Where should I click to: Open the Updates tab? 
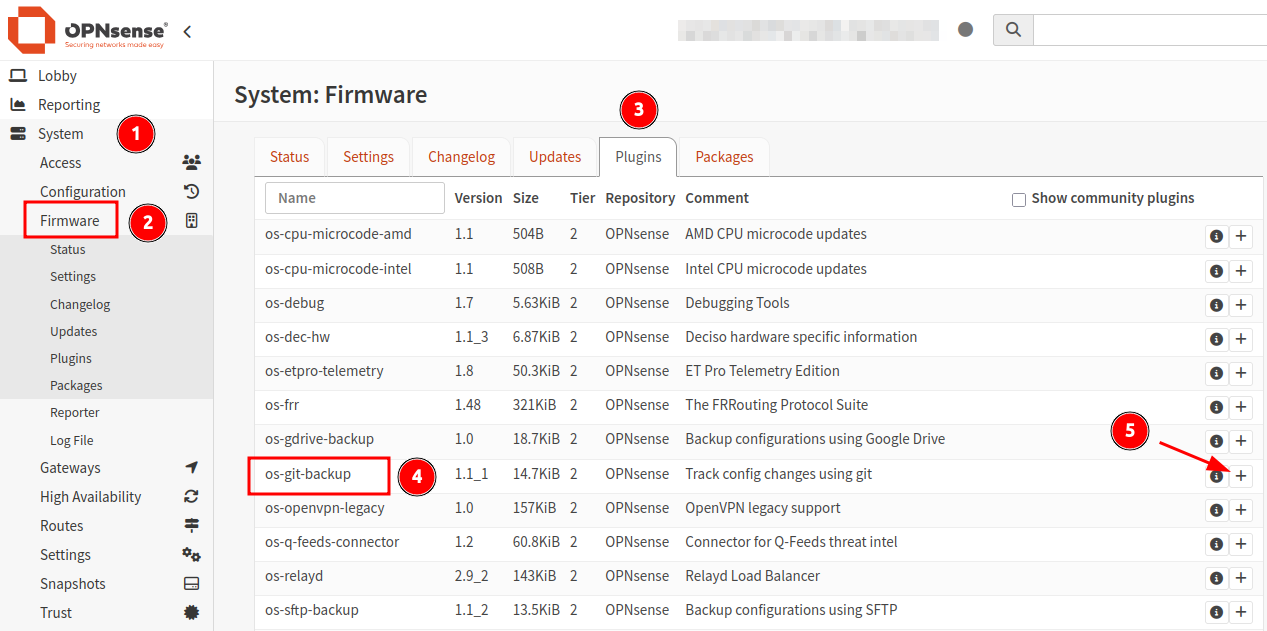click(554, 157)
